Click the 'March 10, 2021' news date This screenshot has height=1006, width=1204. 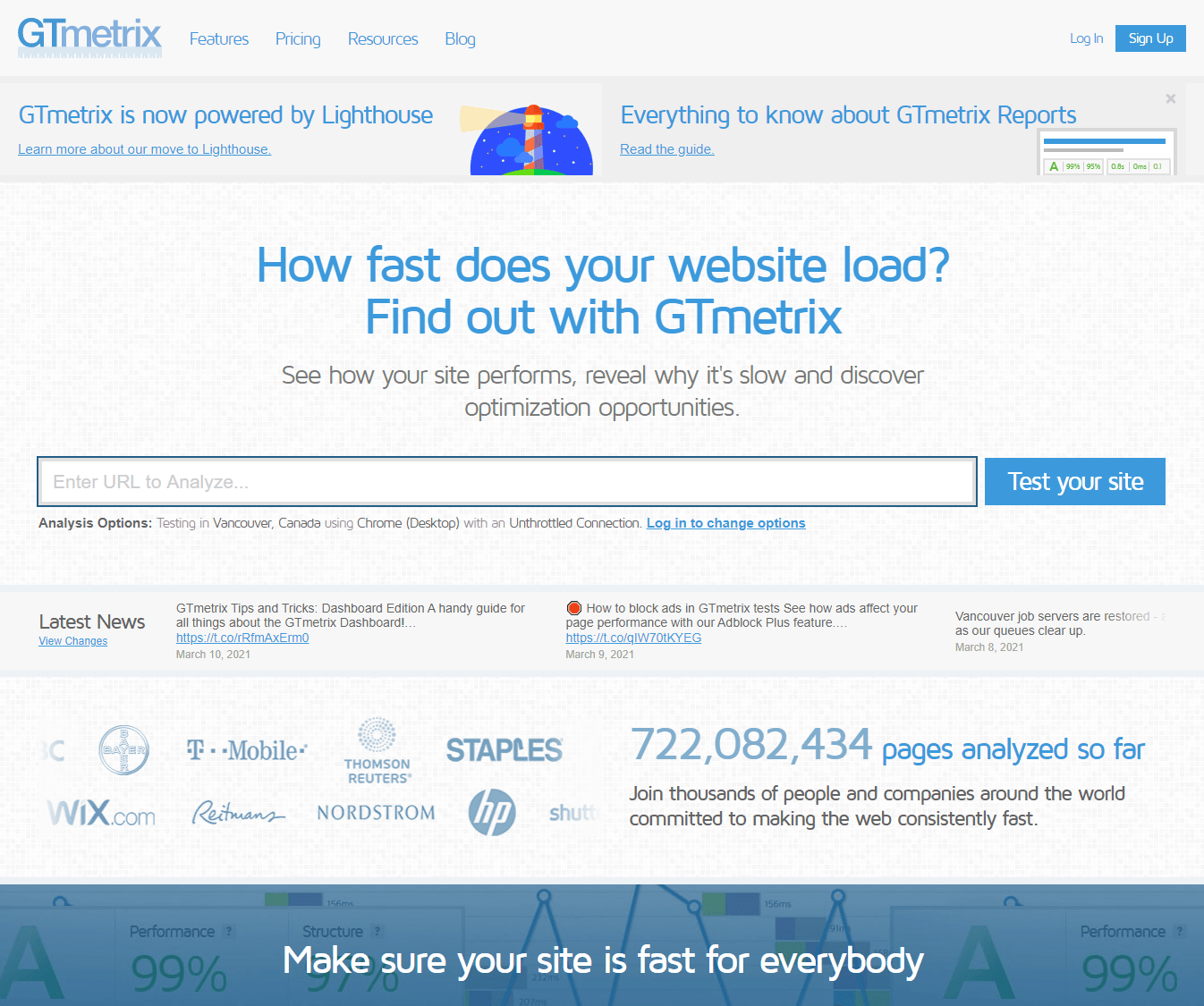pyautogui.click(x=213, y=655)
